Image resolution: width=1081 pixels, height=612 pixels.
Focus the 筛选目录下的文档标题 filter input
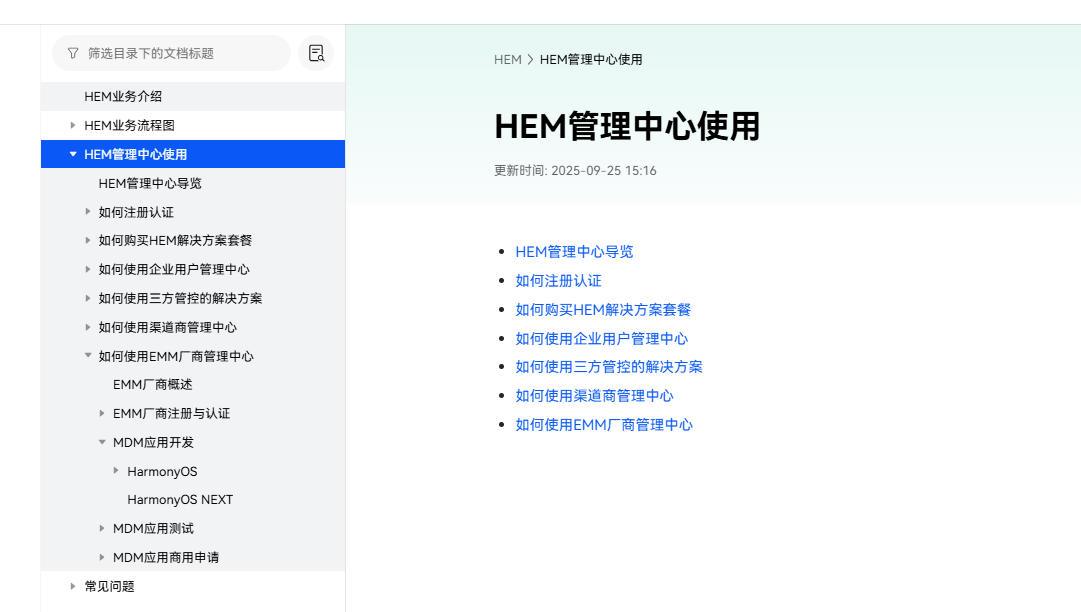[x=180, y=53]
